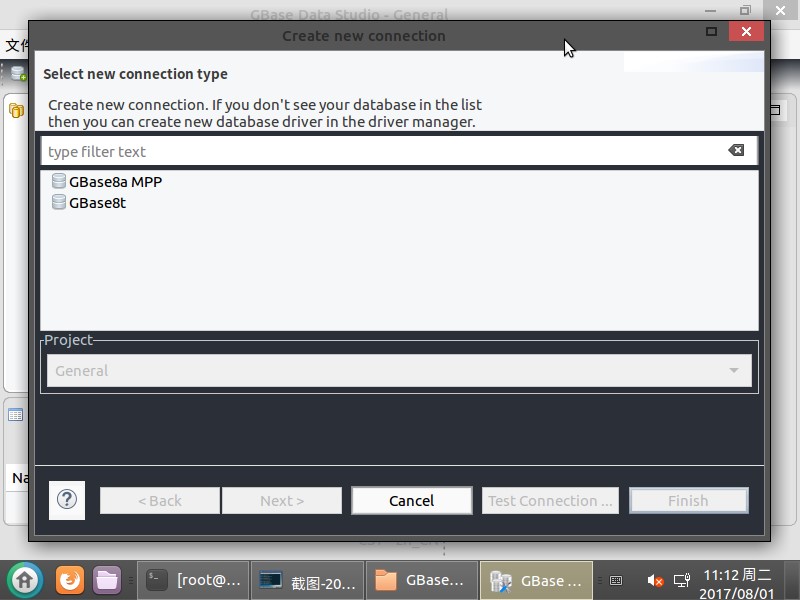800x600 pixels.
Task: Cancel the new connection dialog
Action: [x=411, y=501]
